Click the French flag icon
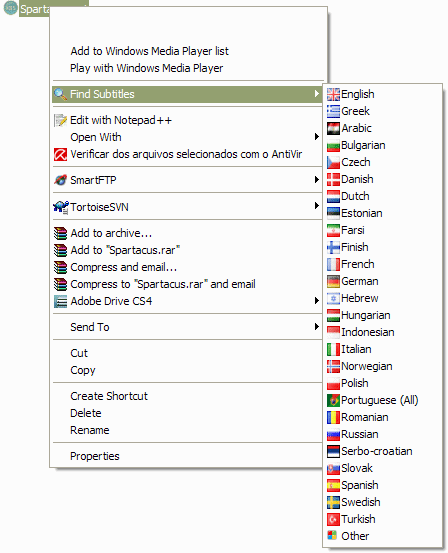Screen dimensions: 448x553 (x=333, y=264)
